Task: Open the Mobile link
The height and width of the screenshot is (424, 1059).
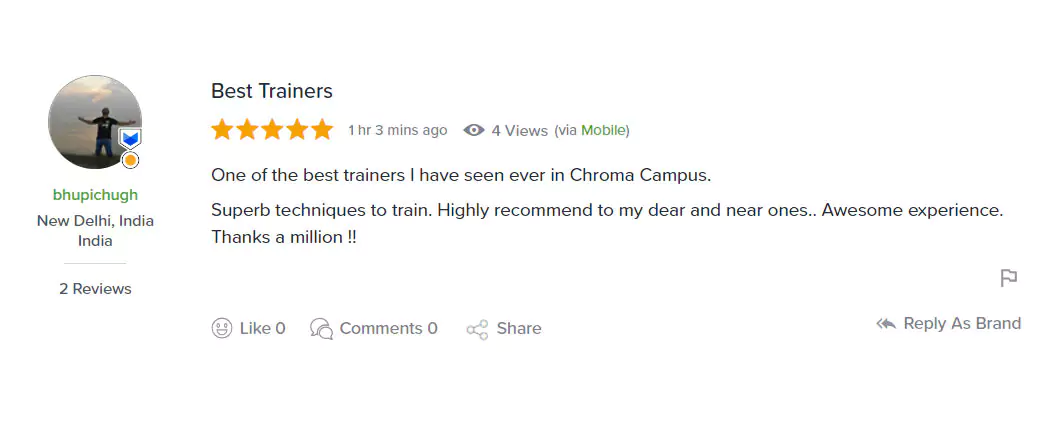Action: [x=603, y=130]
